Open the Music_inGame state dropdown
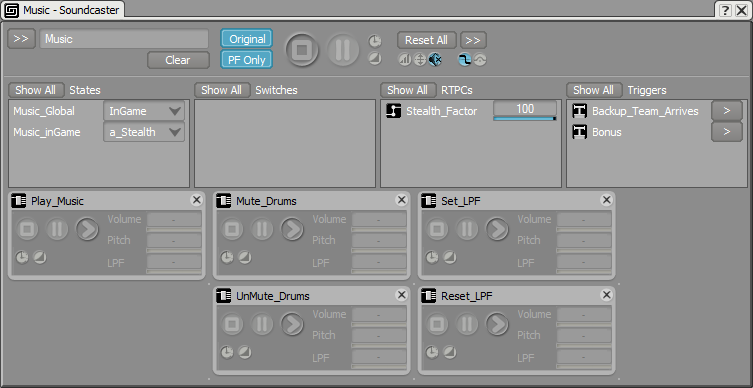Viewport: 753px width, 388px height. point(144,132)
